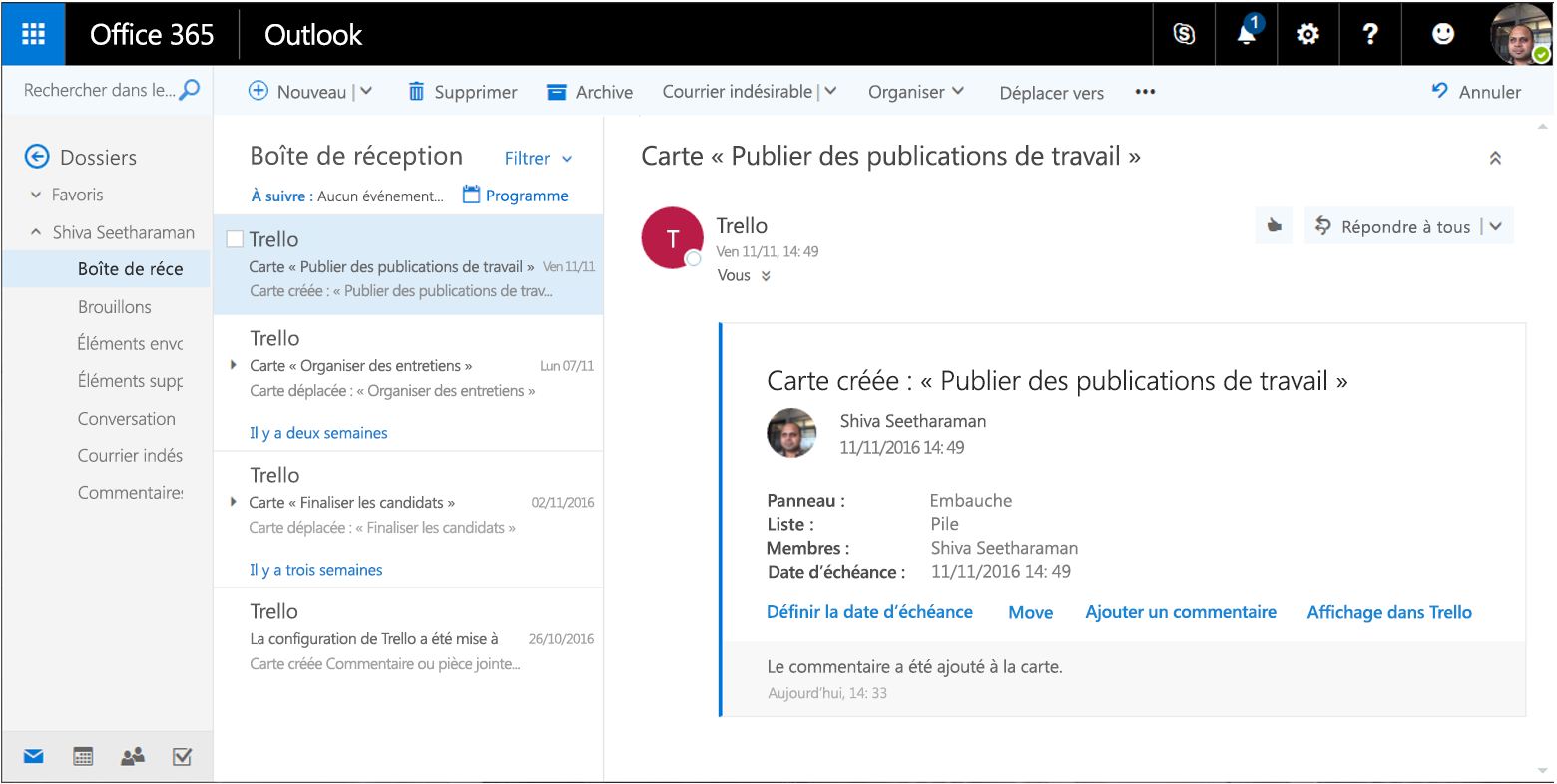Viewport: 1557px width, 784px height.
Task: Open the notifications bell
Action: pyautogui.click(x=1247, y=34)
